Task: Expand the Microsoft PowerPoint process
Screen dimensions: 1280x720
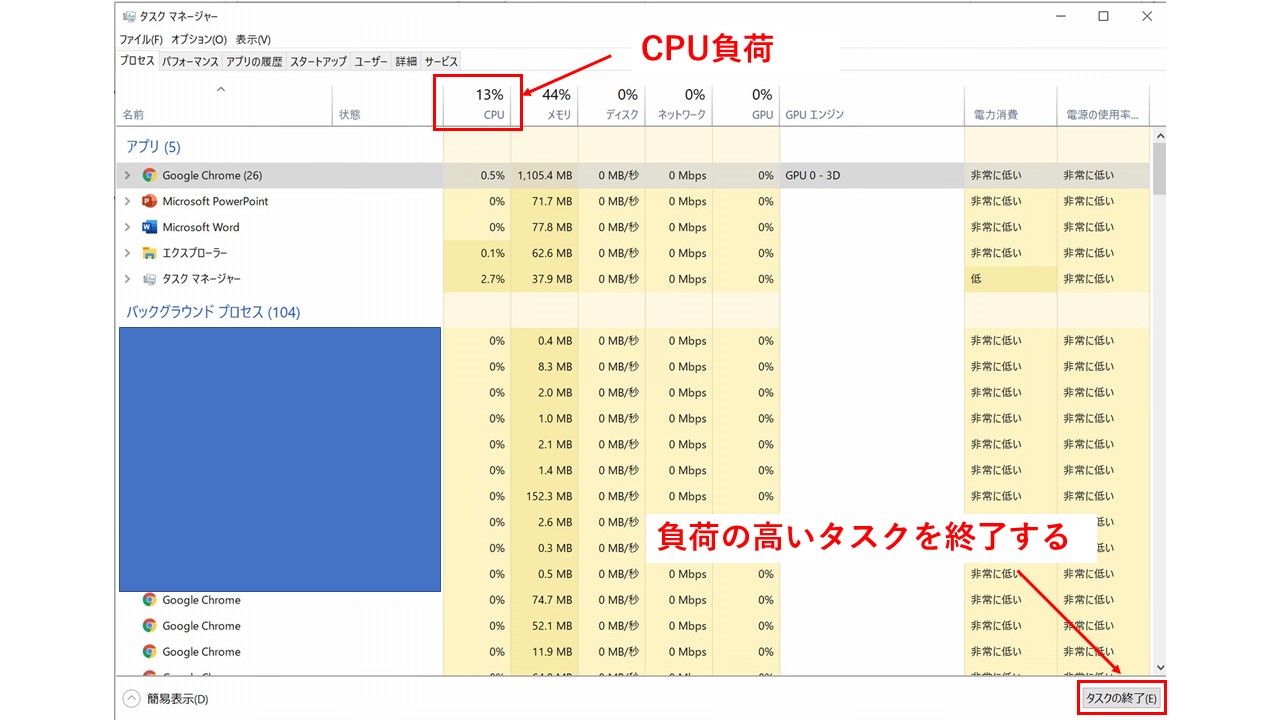Action: click(127, 201)
